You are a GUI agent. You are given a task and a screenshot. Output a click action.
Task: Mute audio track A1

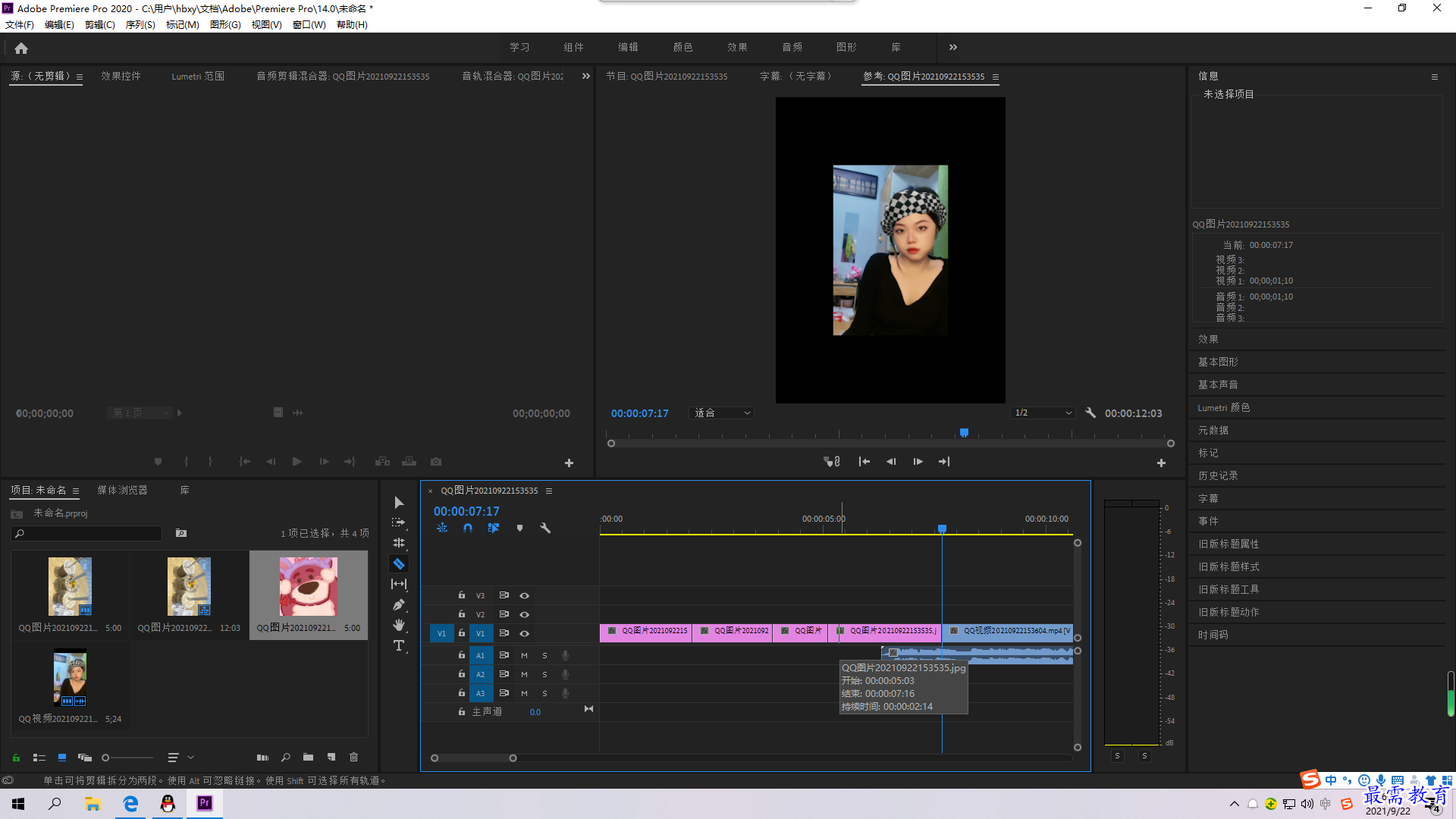tap(524, 655)
